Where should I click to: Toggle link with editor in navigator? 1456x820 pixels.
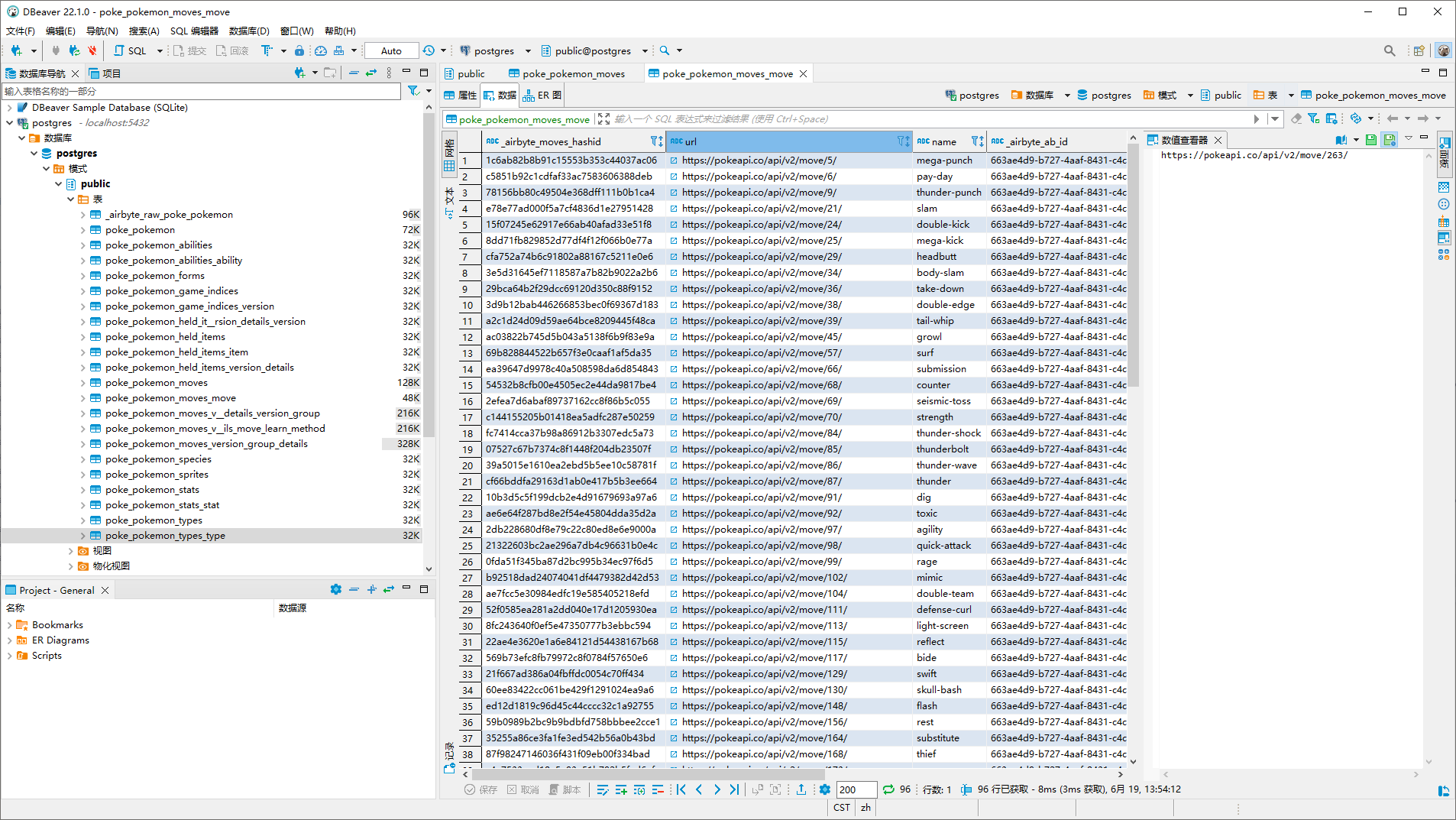(371, 73)
